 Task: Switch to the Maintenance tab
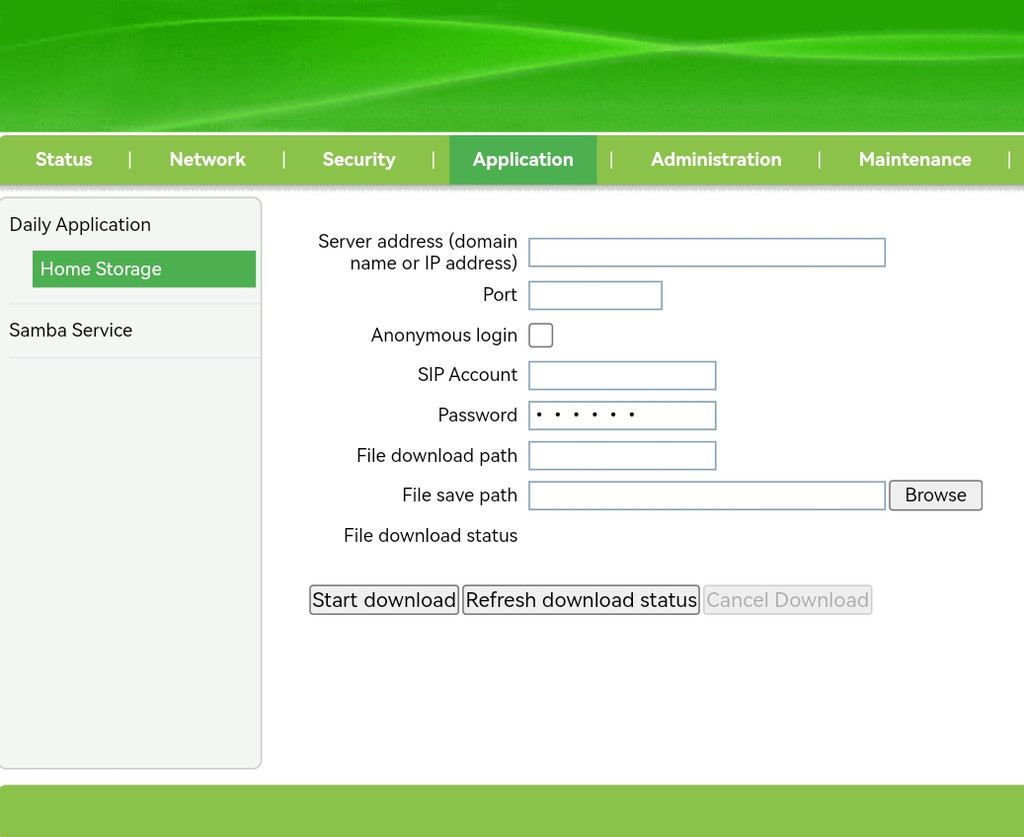tap(915, 160)
